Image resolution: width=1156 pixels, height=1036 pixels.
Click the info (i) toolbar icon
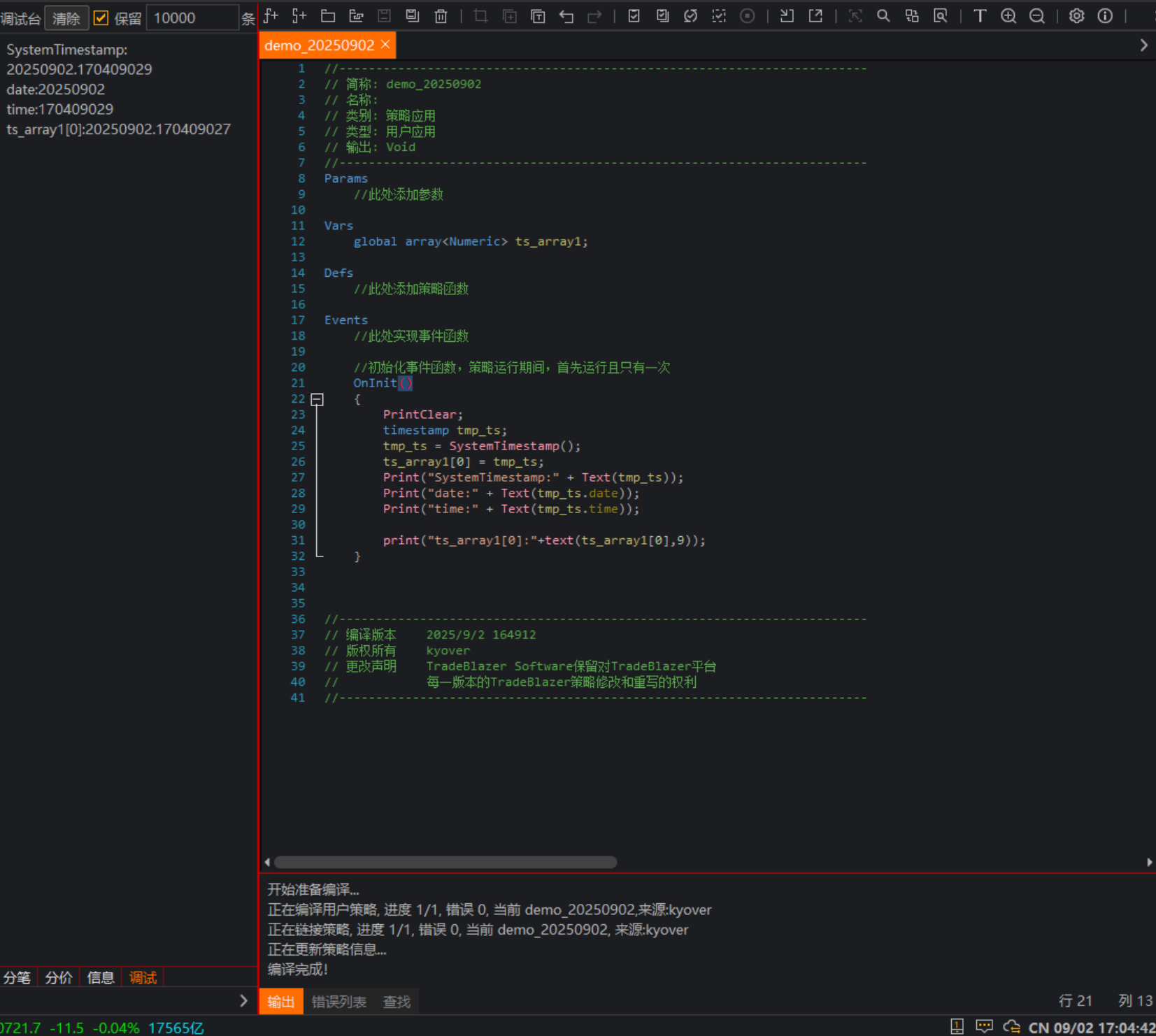click(1105, 16)
